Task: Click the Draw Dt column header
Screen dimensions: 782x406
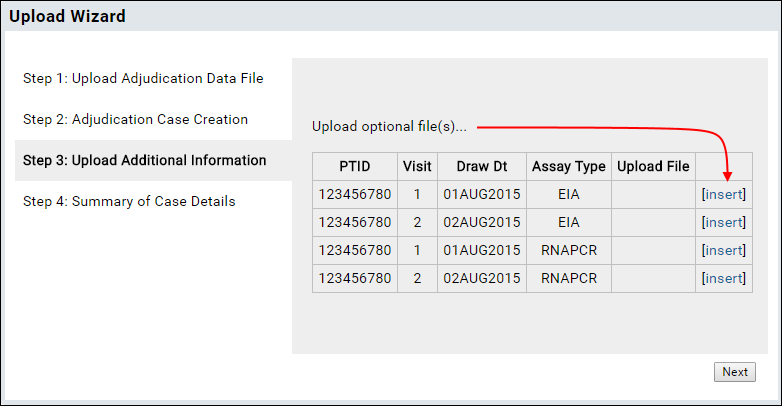Action: coord(482,167)
